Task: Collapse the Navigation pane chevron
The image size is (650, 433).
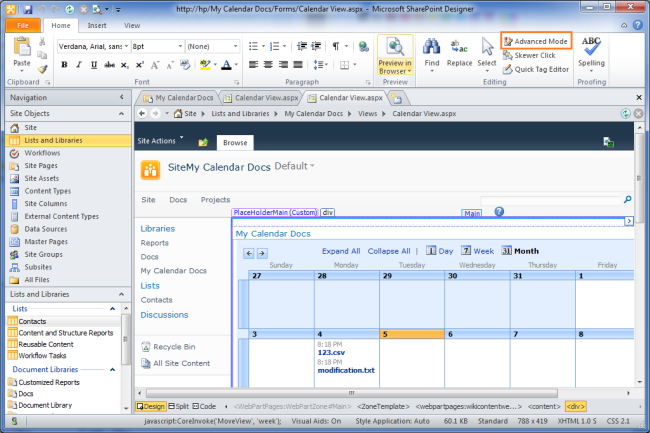Action: coord(121,97)
